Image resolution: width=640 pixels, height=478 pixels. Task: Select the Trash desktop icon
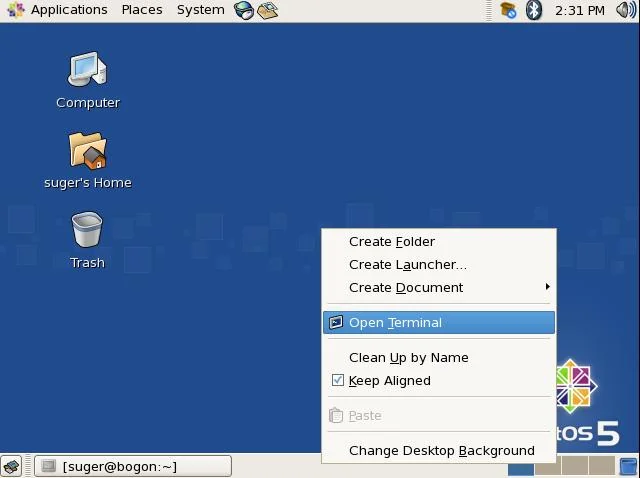[x=87, y=229]
